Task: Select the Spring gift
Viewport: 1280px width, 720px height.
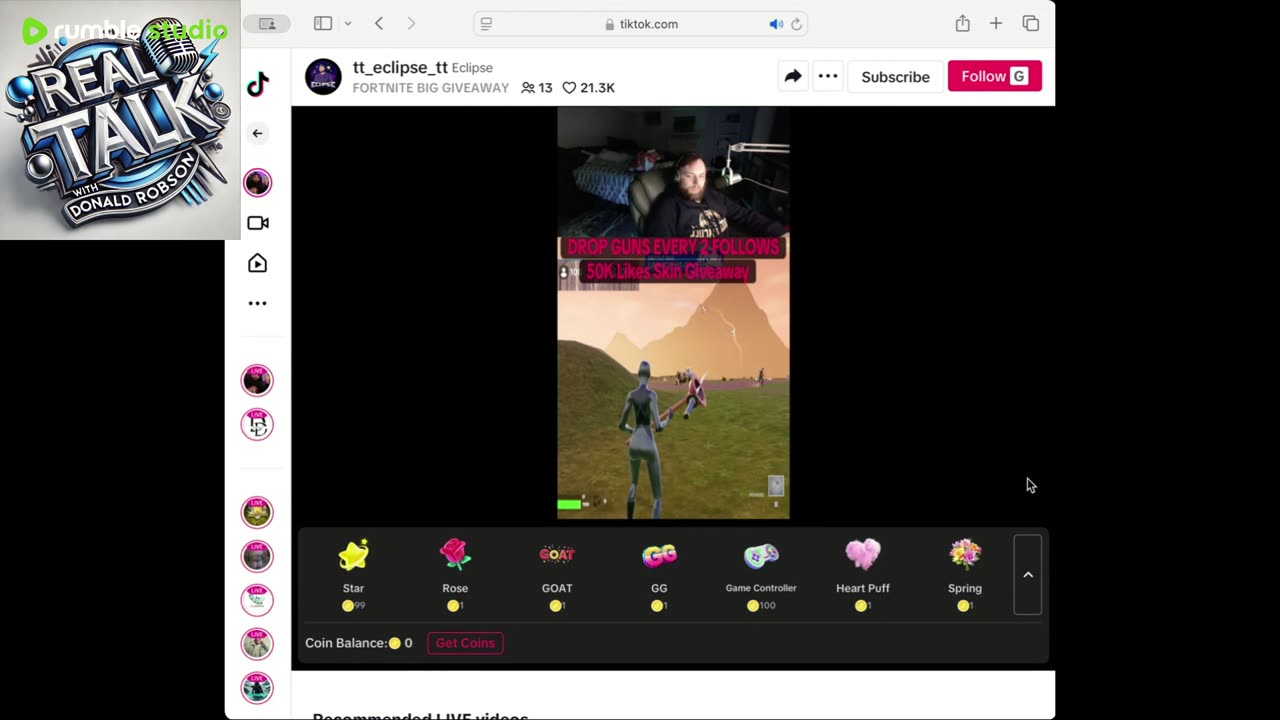Action: (x=965, y=574)
